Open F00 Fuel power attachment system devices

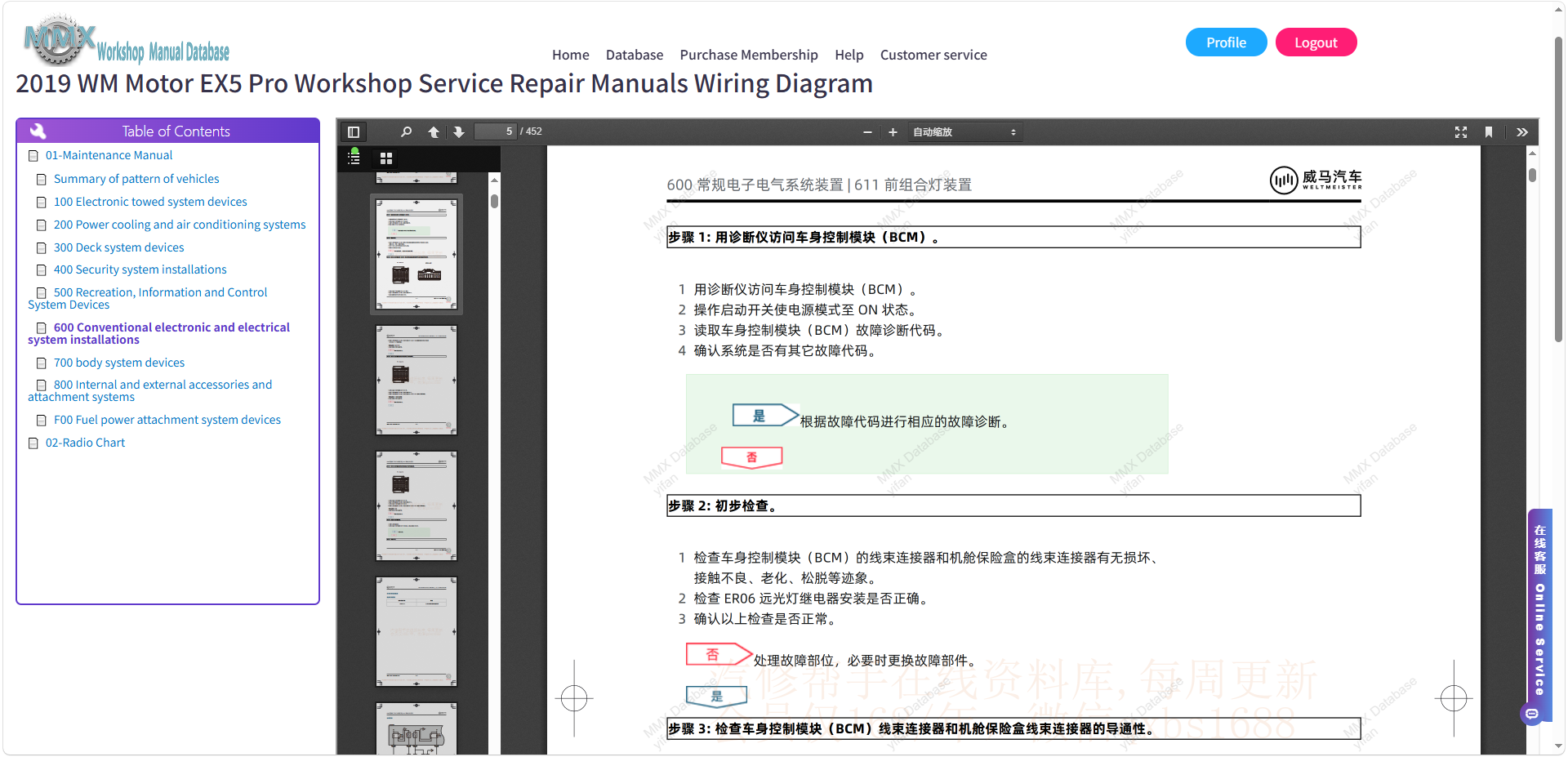[x=167, y=420]
